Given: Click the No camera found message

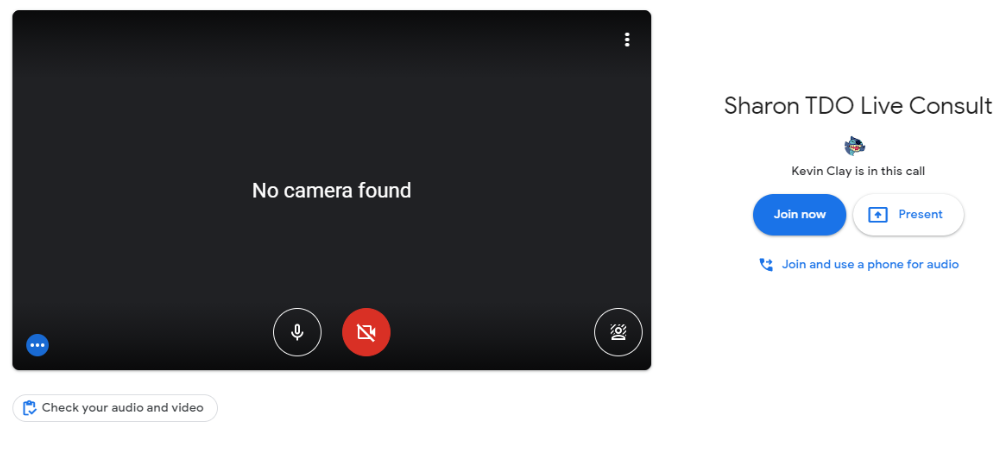Looking at the screenshot, I should click(331, 190).
